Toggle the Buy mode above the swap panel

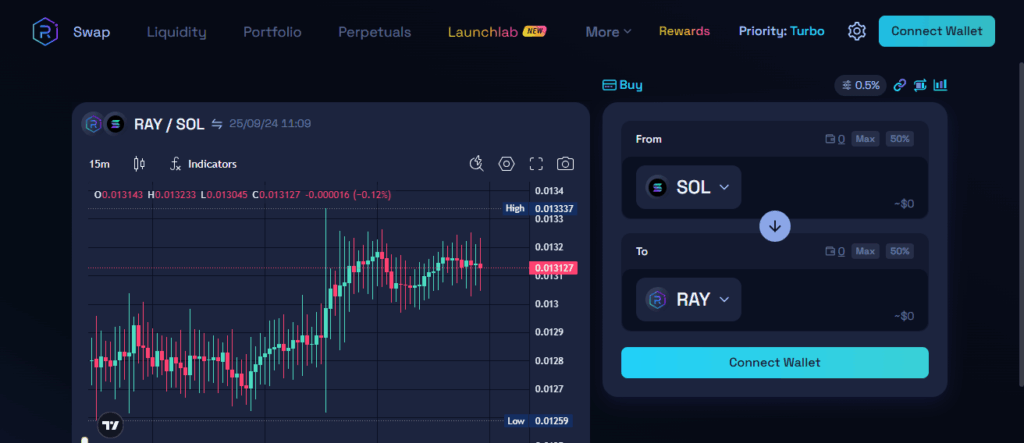[x=622, y=85]
